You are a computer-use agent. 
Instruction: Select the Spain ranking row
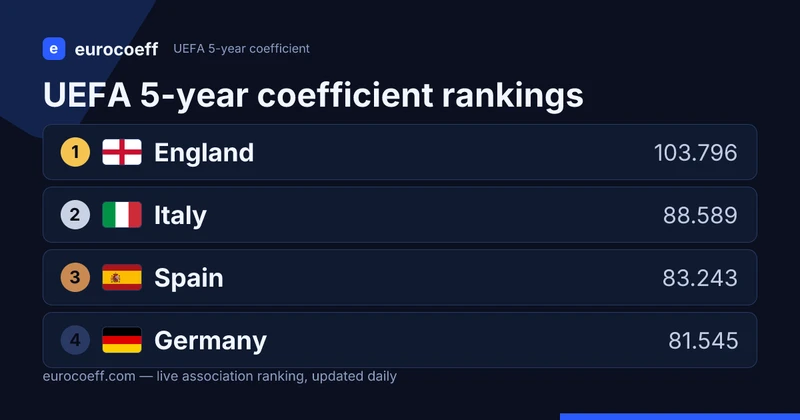[399, 278]
